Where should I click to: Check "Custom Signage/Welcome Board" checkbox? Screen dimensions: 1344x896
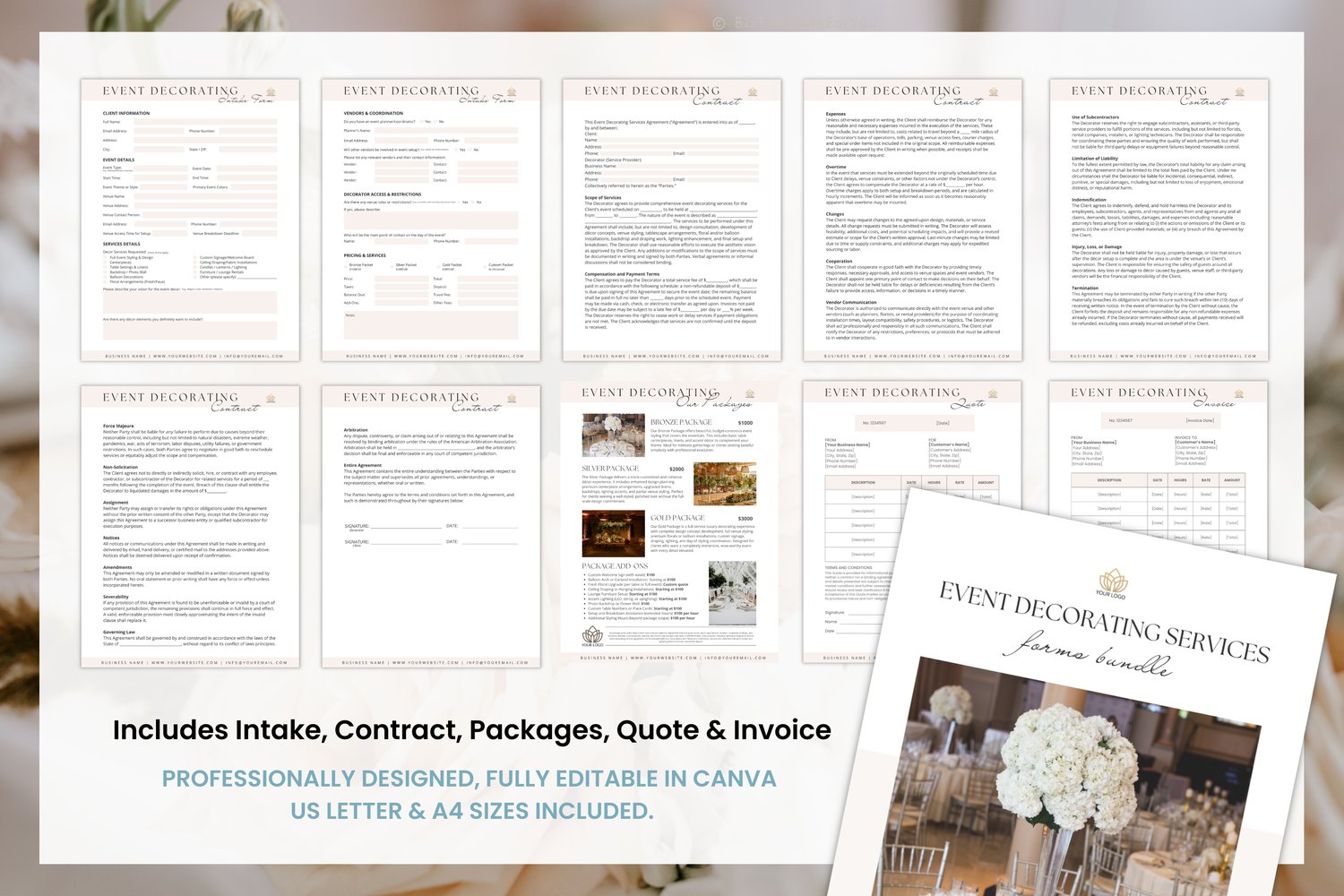[x=196, y=257]
